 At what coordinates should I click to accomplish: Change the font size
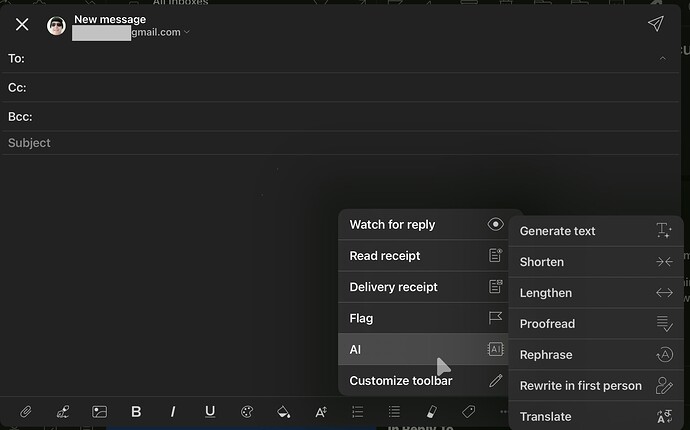coord(321,412)
